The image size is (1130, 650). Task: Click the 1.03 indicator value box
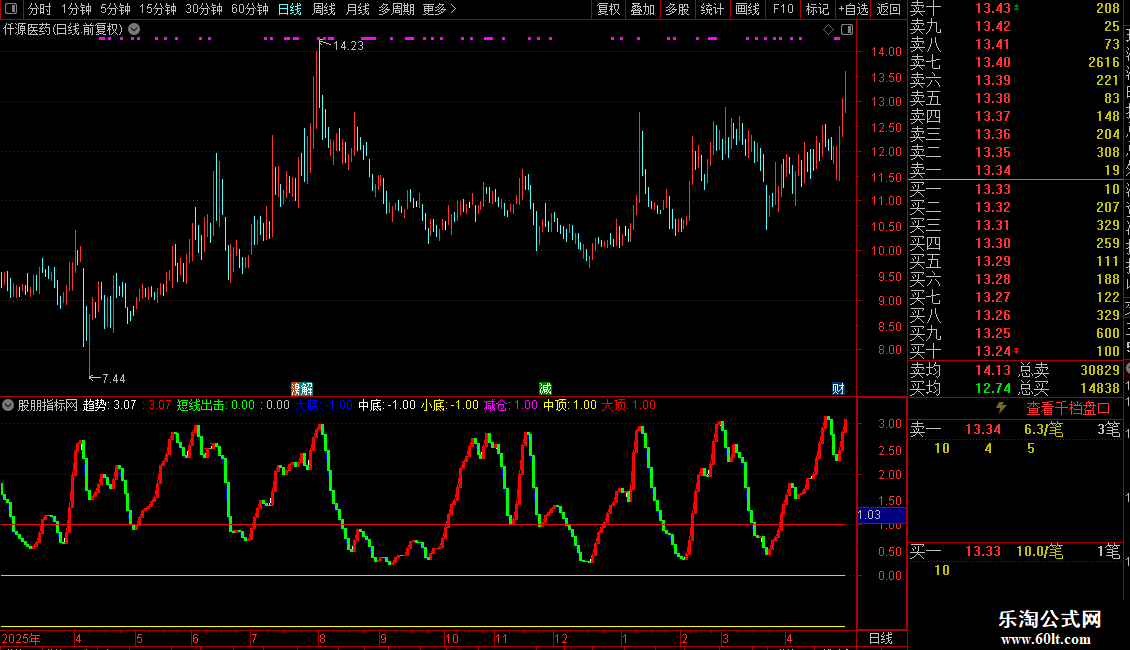881,515
